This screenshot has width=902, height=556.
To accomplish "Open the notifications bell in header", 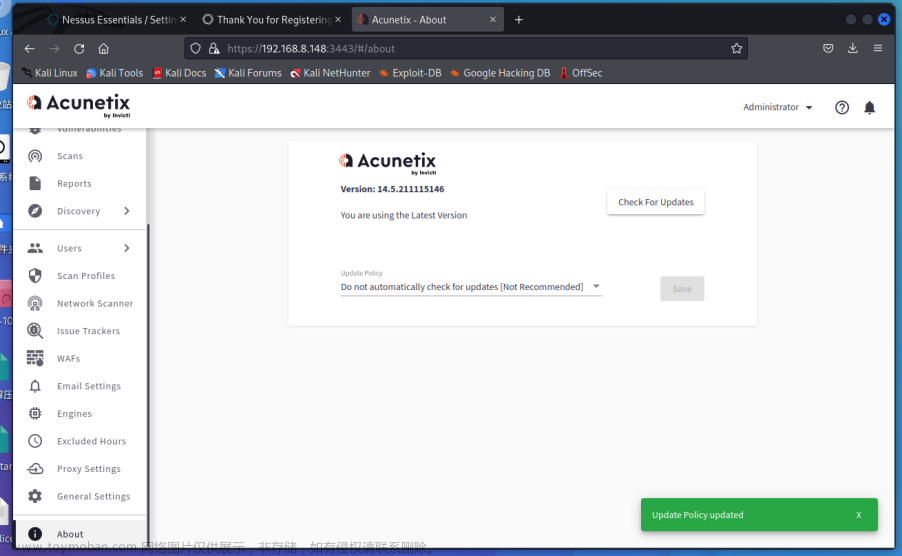I will coord(869,108).
